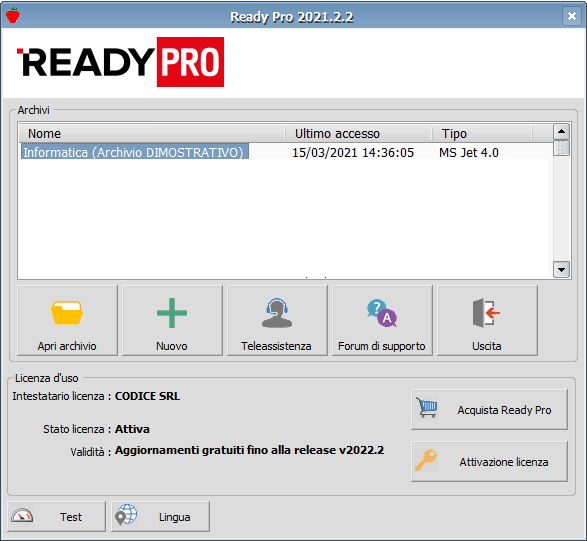Run the Test button label
The width and height of the screenshot is (587, 541).
tap(71, 517)
